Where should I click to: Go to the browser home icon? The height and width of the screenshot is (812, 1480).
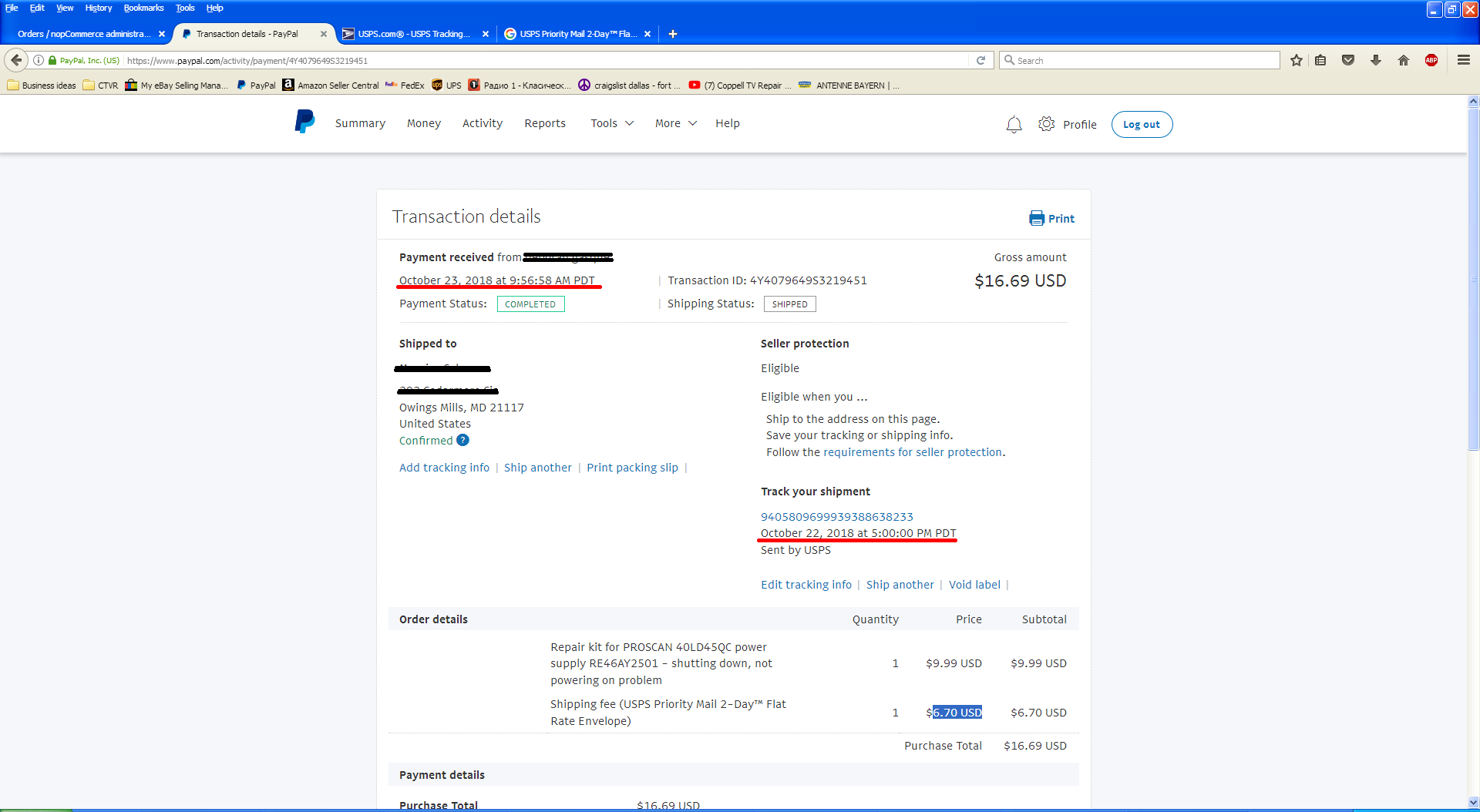click(x=1404, y=60)
